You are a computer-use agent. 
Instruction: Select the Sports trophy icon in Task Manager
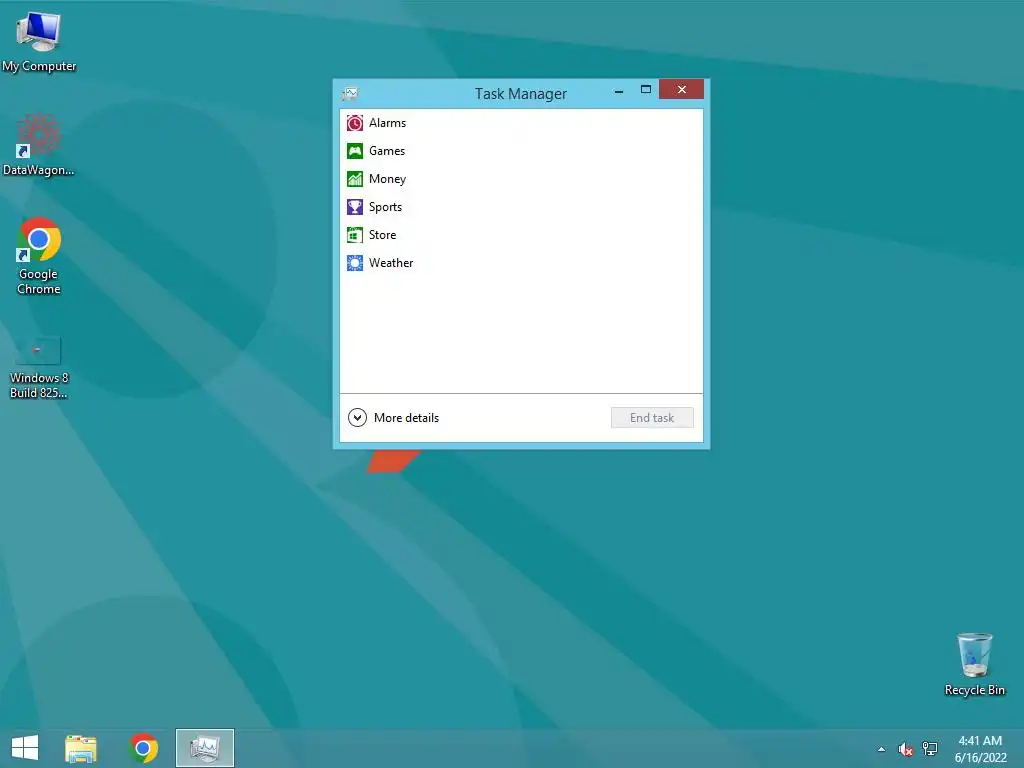point(355,207)
